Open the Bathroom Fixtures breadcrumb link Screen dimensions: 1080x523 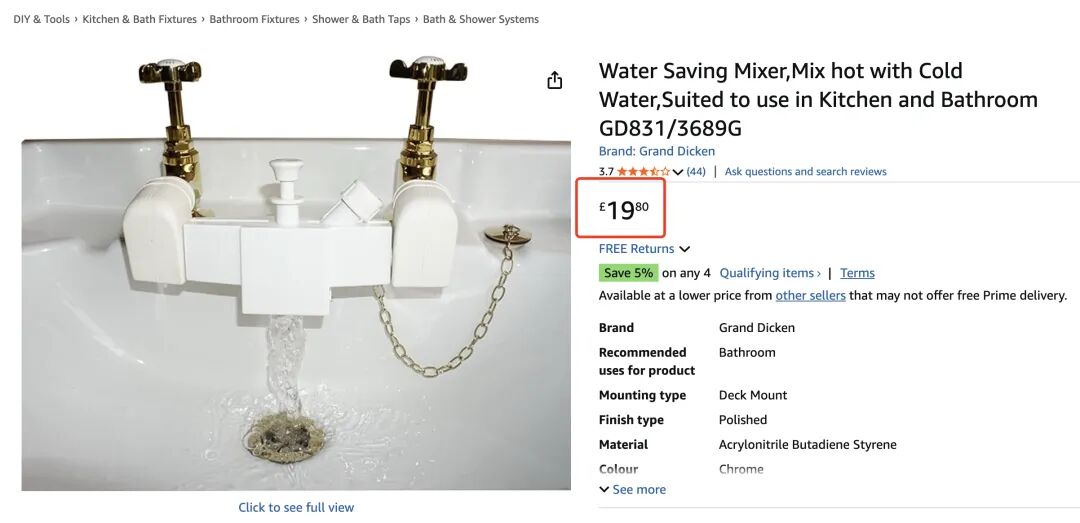point(254,19)
